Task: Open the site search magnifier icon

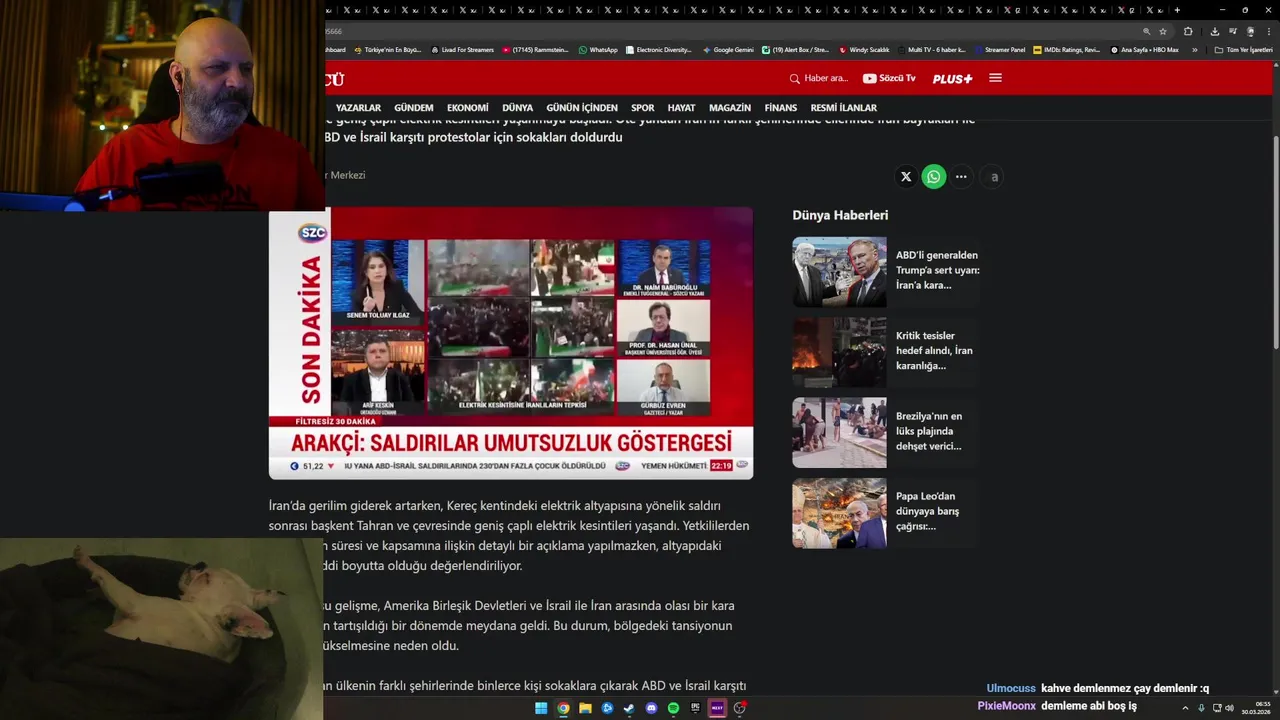Action: point(794,78)
